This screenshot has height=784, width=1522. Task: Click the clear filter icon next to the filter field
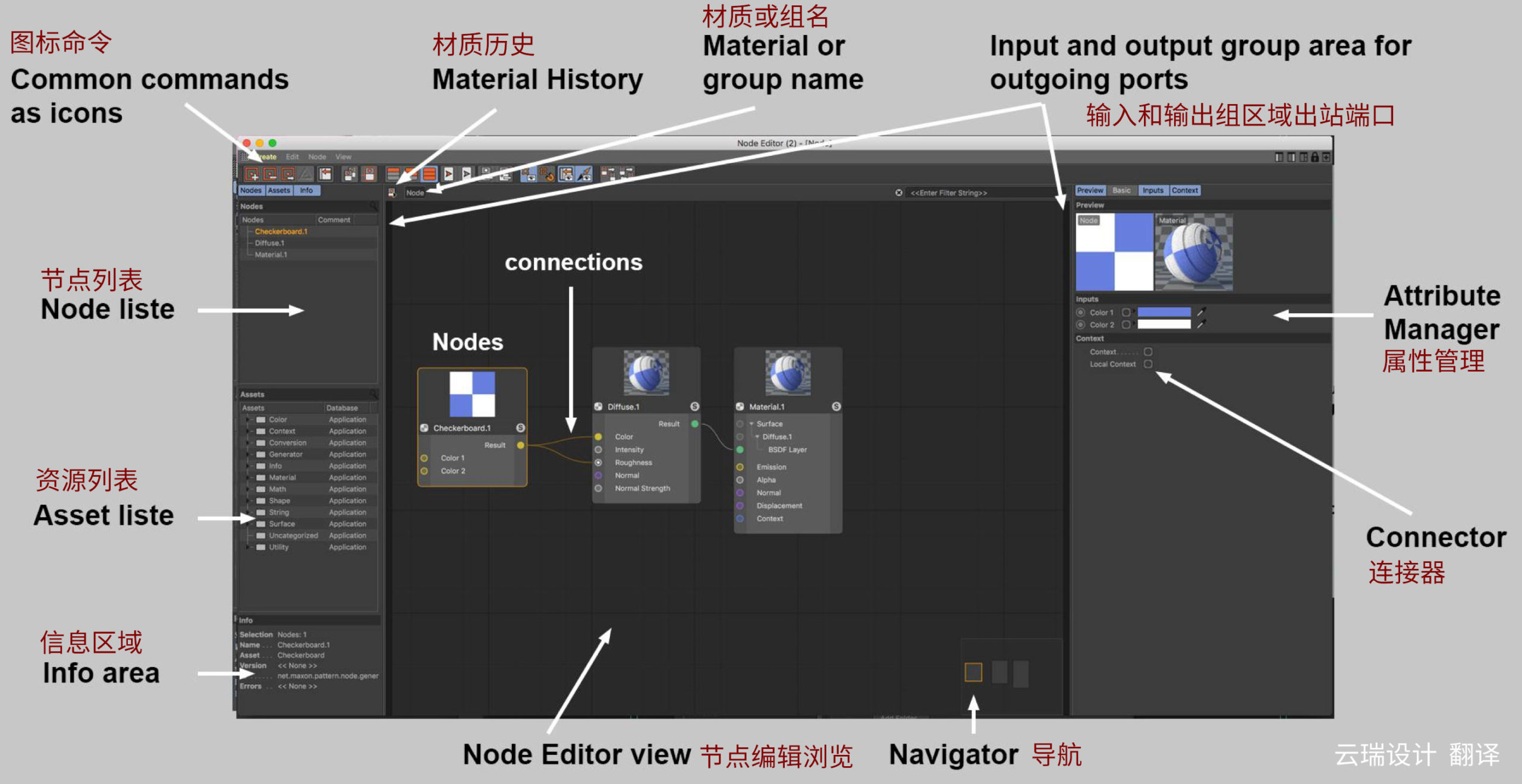(899, 192)
